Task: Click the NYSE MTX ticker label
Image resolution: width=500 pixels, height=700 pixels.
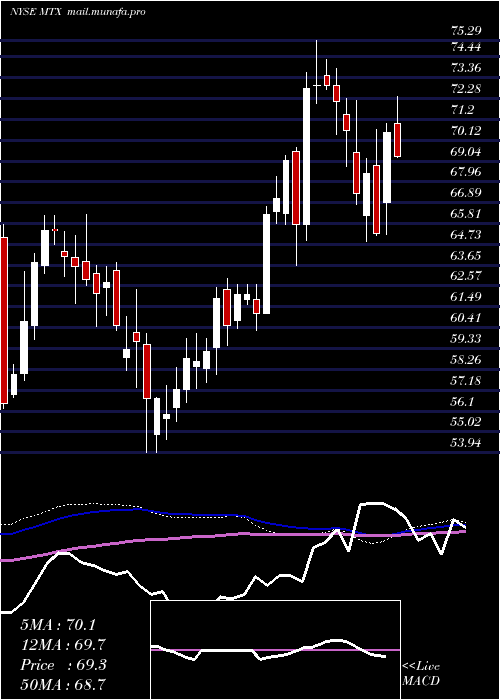Action: coord(36,12)
